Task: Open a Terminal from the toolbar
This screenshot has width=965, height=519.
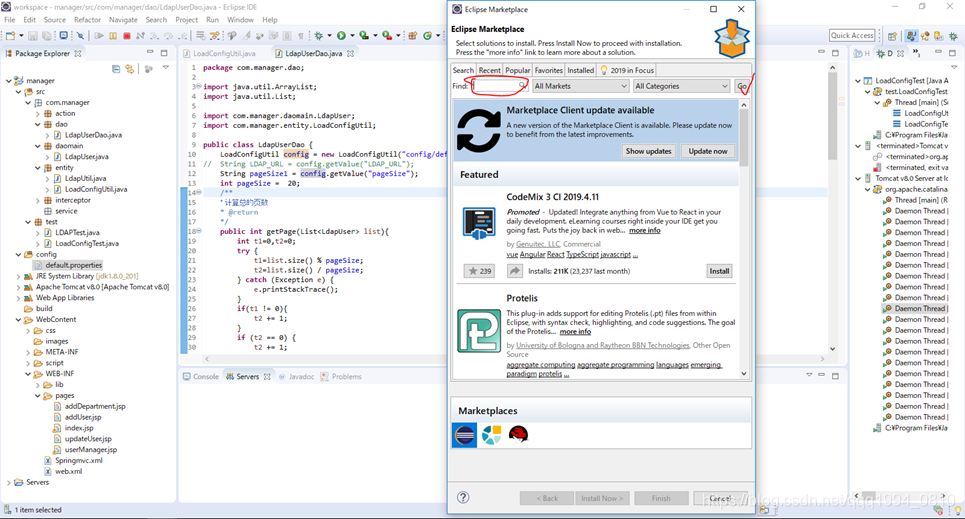Action: (63, 36)
